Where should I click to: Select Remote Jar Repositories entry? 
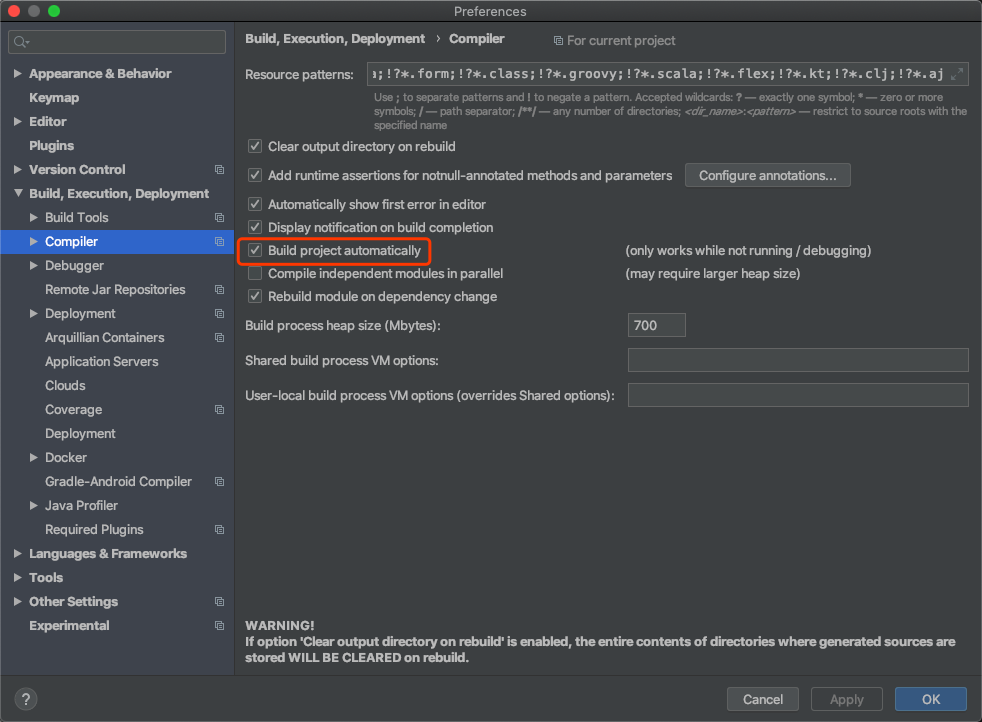115,289
